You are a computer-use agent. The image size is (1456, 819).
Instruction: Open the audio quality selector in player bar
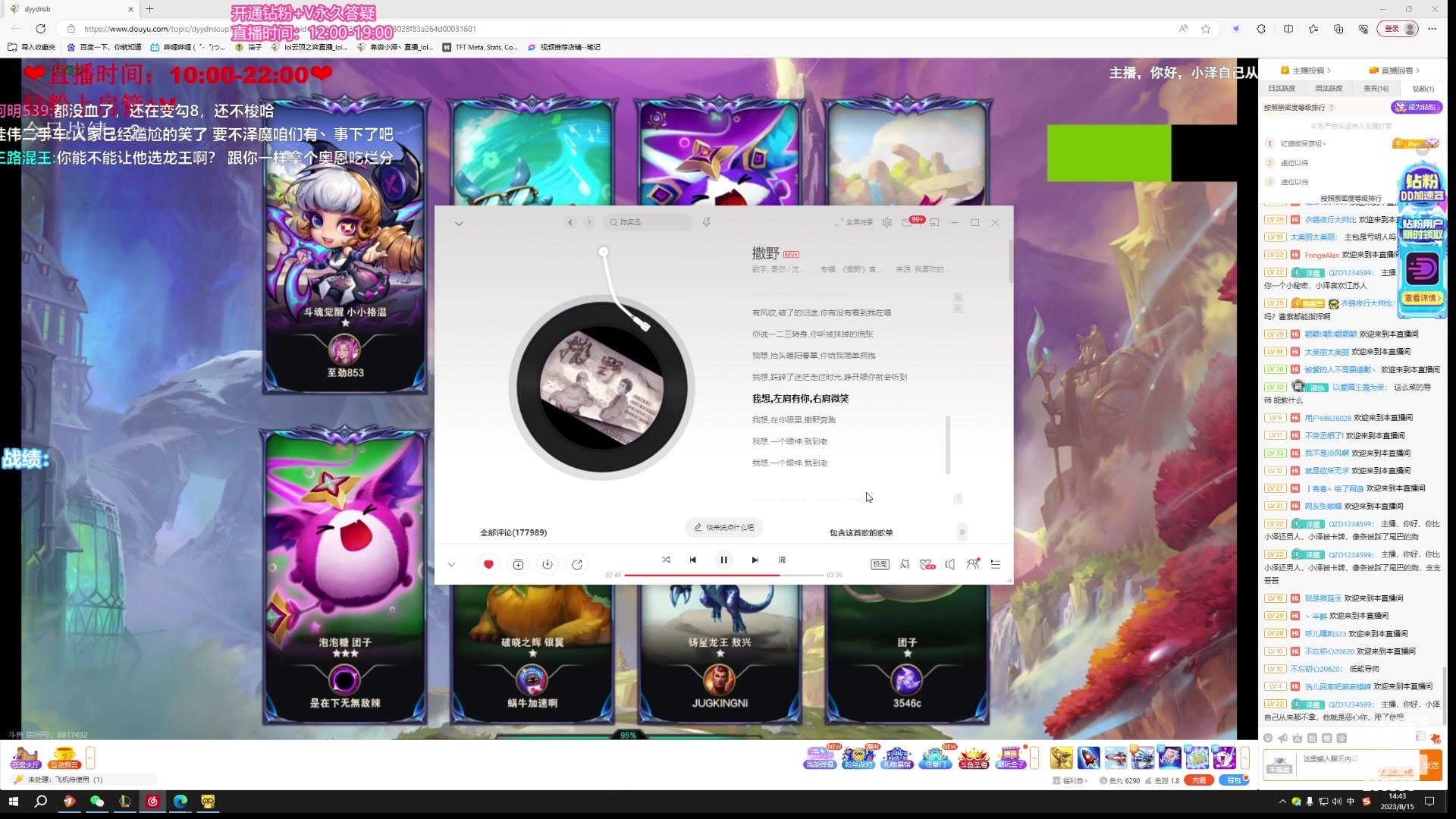pos(880,564)
